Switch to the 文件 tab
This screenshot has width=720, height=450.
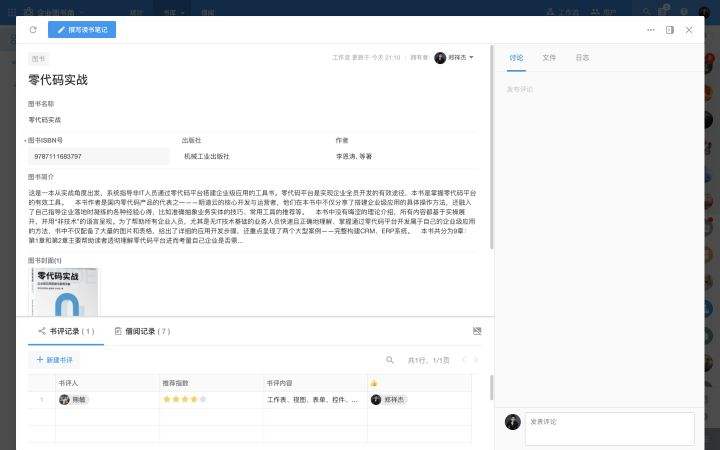pyautogui.click(x=549, y=58)
